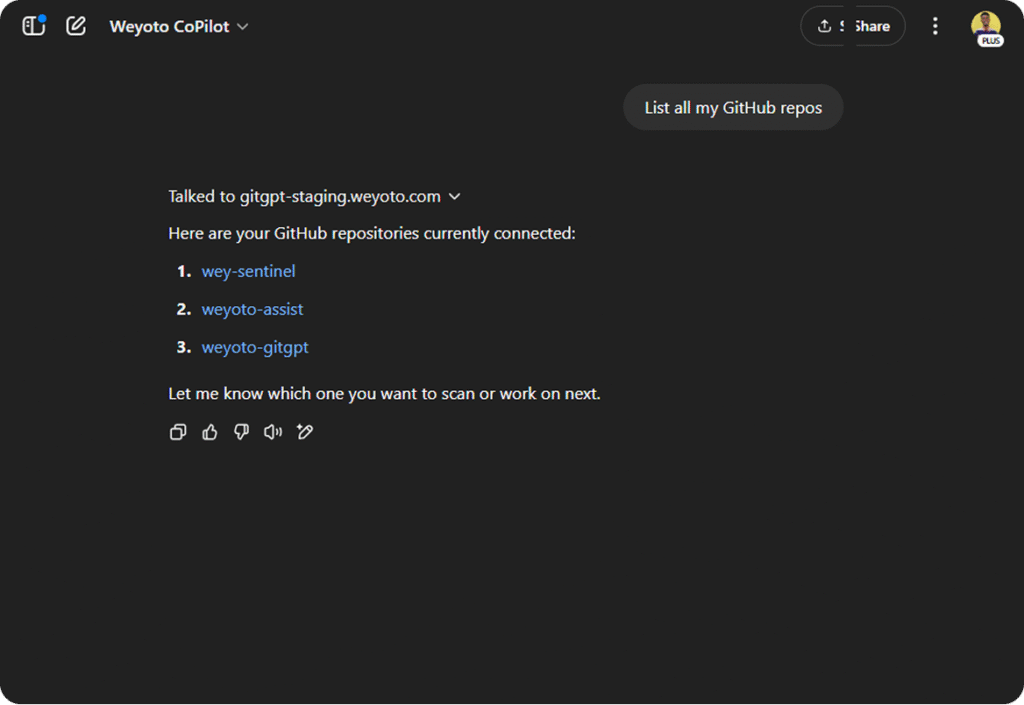Copy the response with the copy icon
This screenshot has height=705, width=1024.
[x=178, y=432]
